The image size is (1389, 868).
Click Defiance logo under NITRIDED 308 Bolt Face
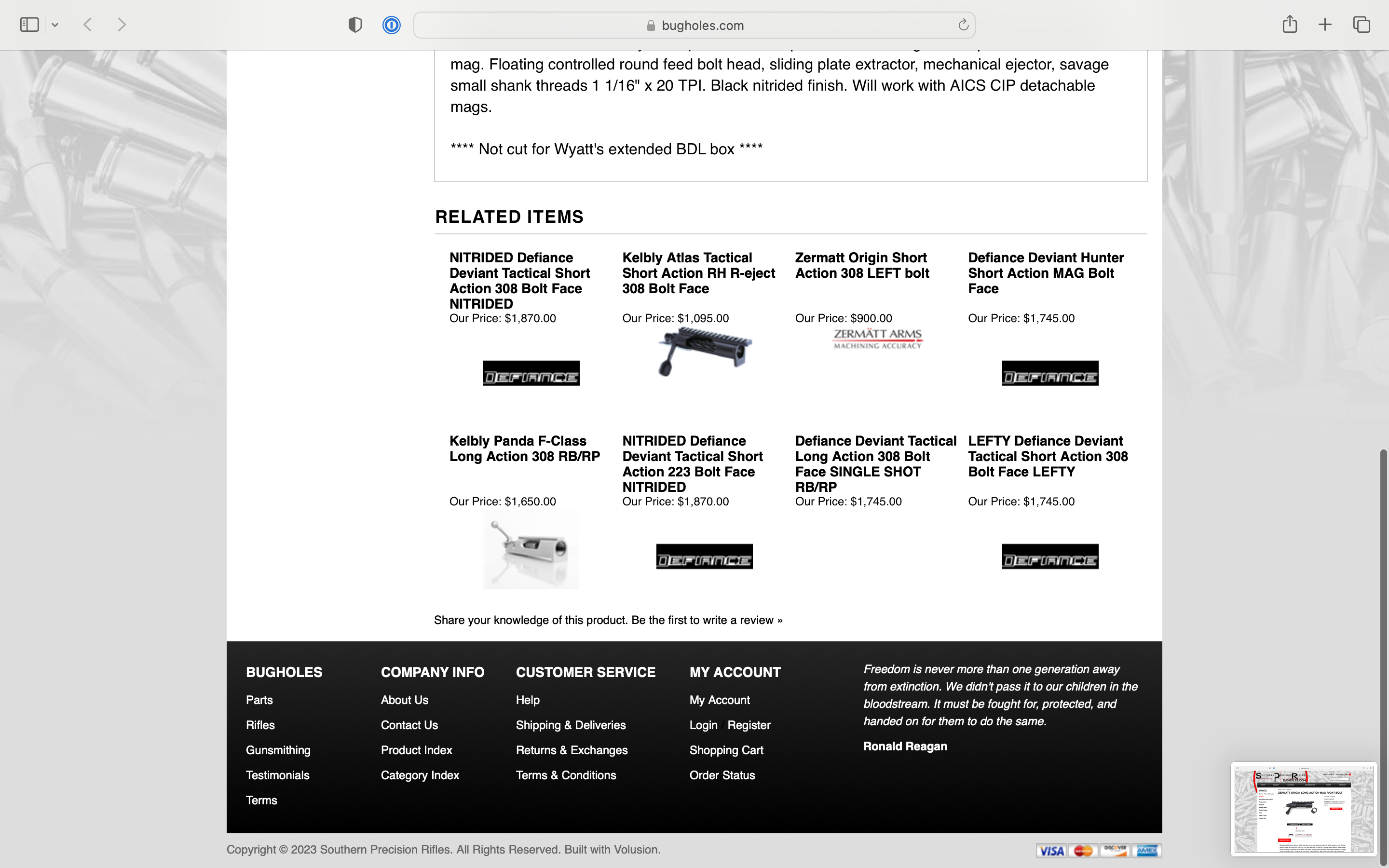tap(531, 373)
